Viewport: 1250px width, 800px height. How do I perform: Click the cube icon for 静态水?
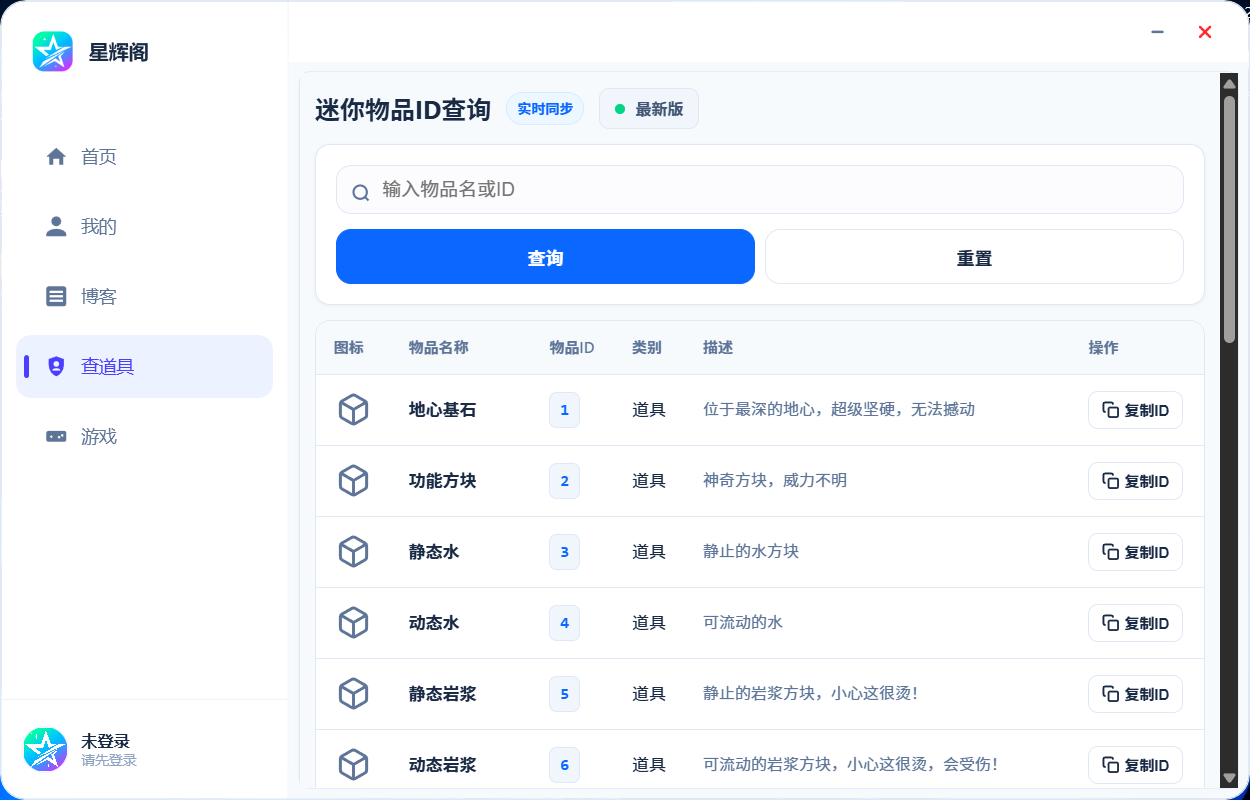[x=353, y=552]
